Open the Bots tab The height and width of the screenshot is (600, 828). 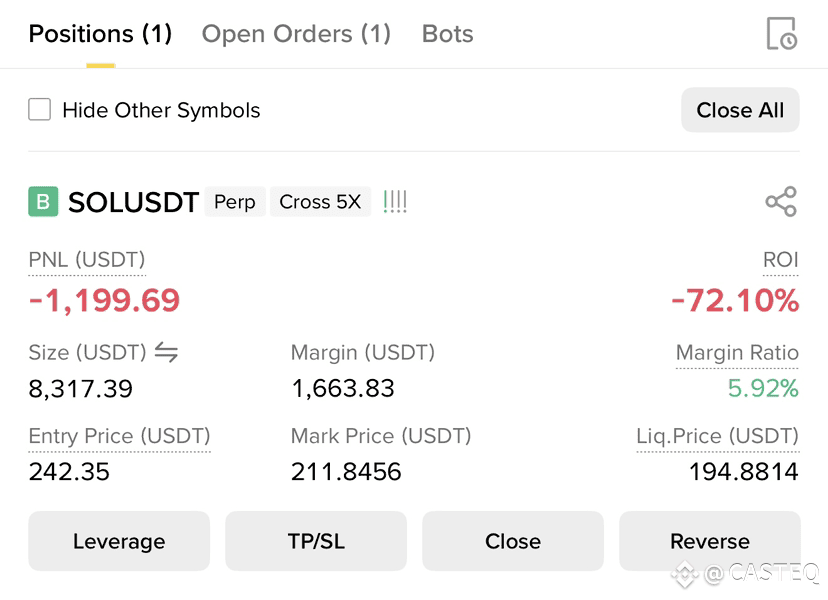[x=447, y=34]
